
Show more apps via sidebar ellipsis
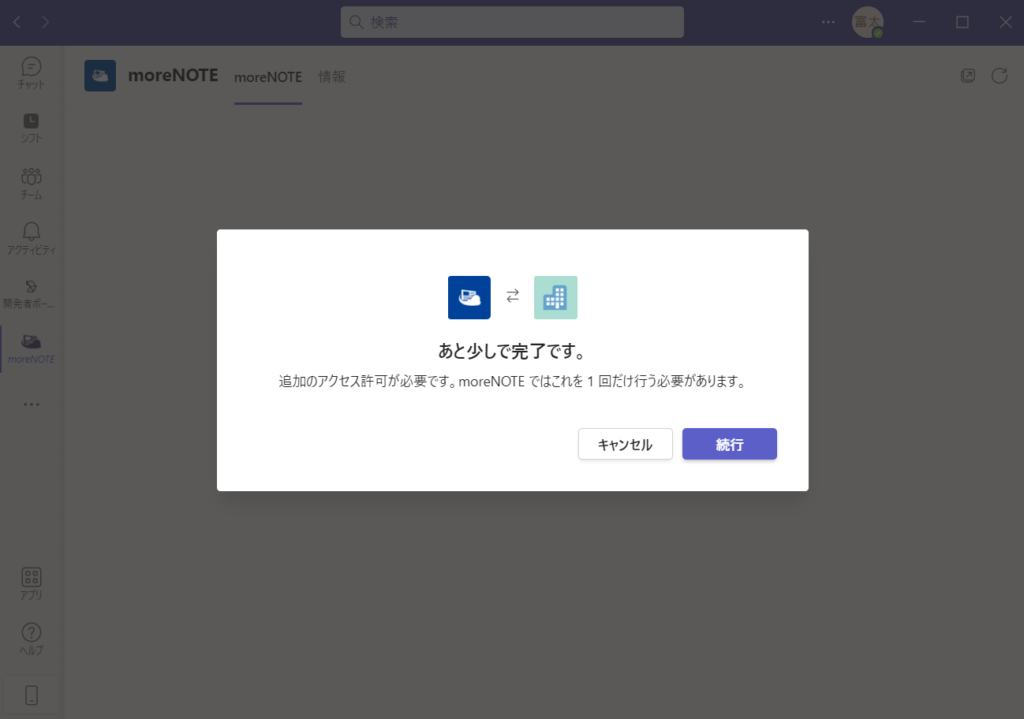(31, 404)
